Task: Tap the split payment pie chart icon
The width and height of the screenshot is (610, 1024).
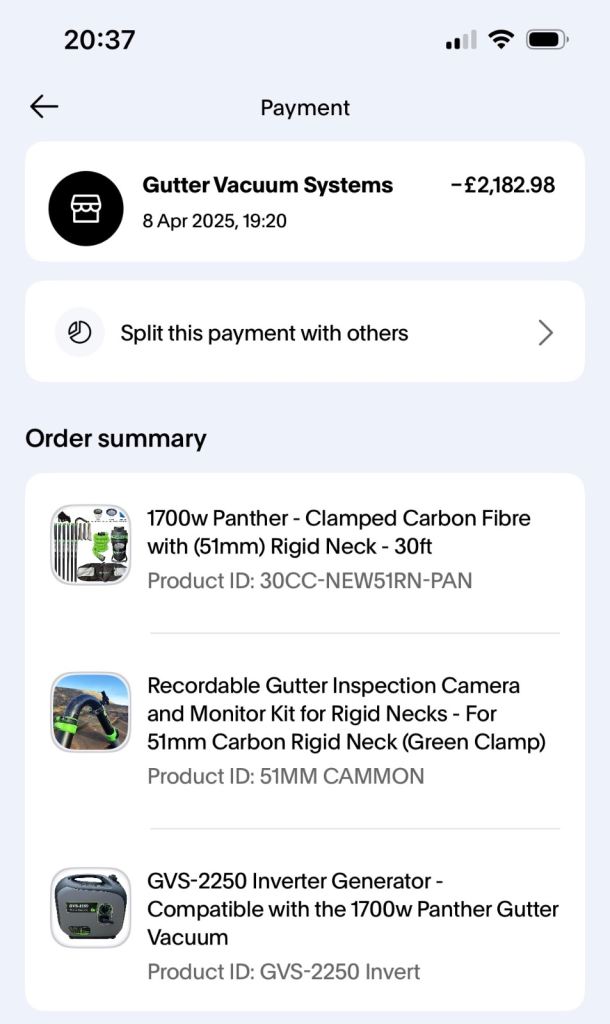Action: point(80,332)
